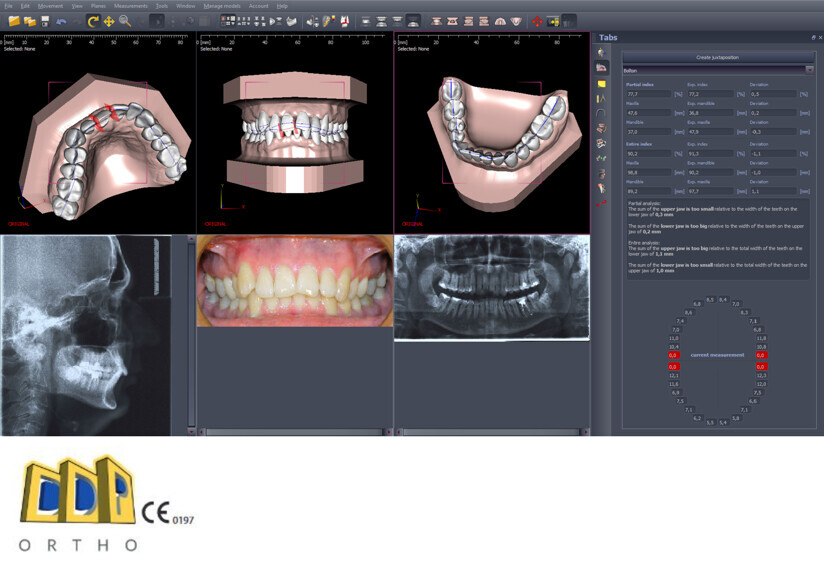This screenshot has width=824, height=578.
Task: Select the yellow note icon in the sidebar
Action: click(601, 82)
